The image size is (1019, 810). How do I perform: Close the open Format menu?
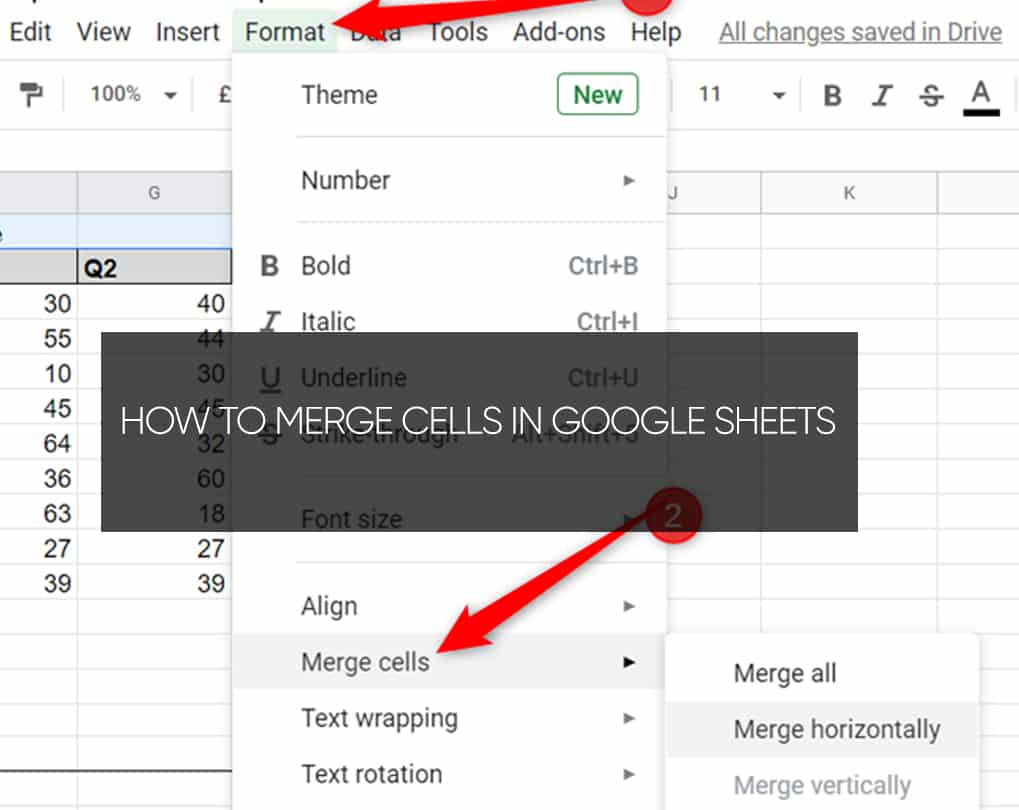pyautogui.click(x=285, y=32)
